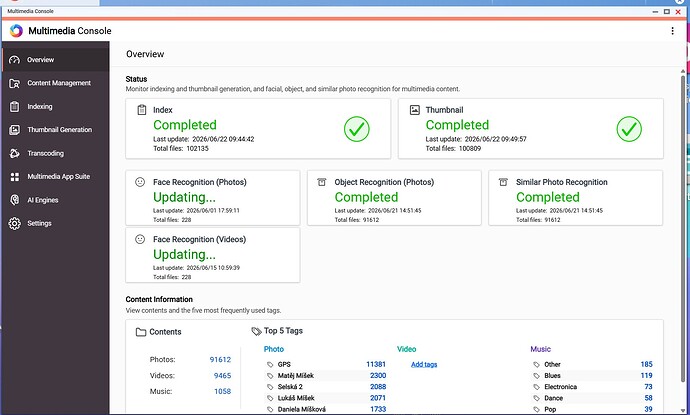Viewport: 690px width, 415px height.
Task: Open Multimedia App Suite grid icon
Action: (x=15, y=176)
